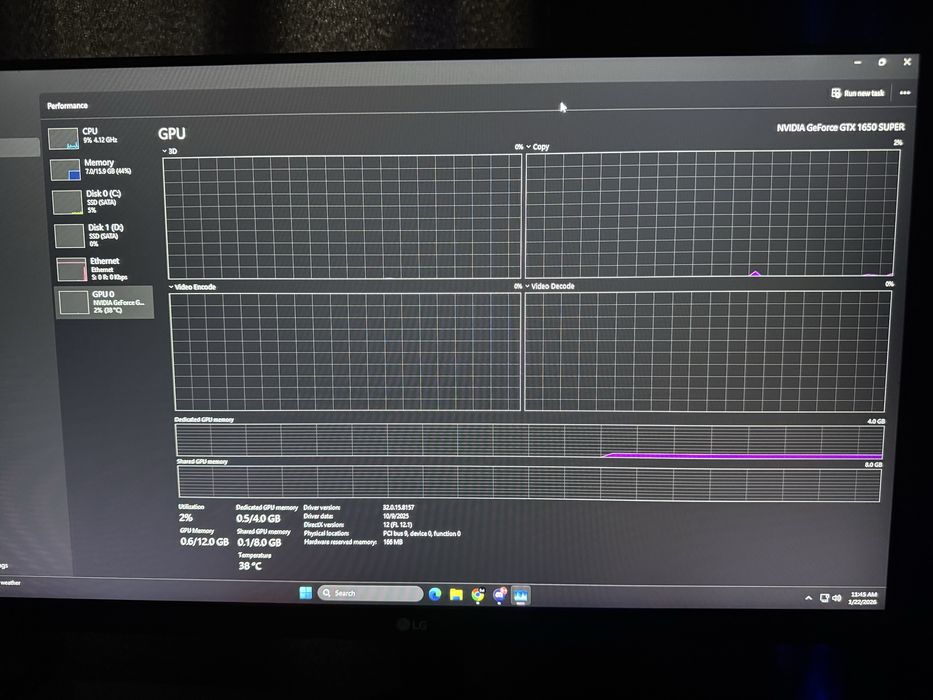Screen dimensions: 933x700
Task: Select the Memory performance item
Action: tap(98, 168)
